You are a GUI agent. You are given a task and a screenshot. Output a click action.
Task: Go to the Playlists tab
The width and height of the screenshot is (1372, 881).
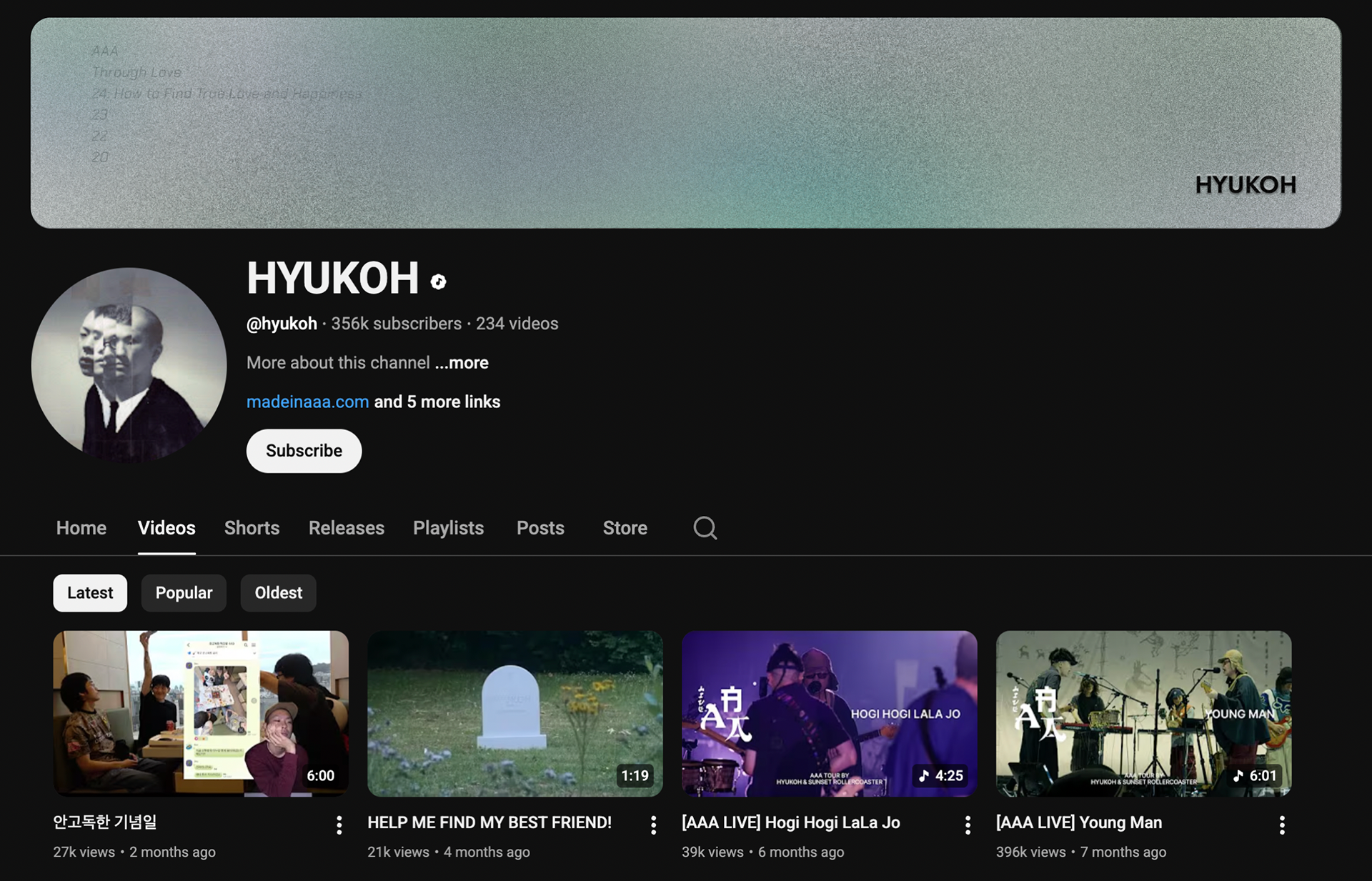tap(448, 528)
